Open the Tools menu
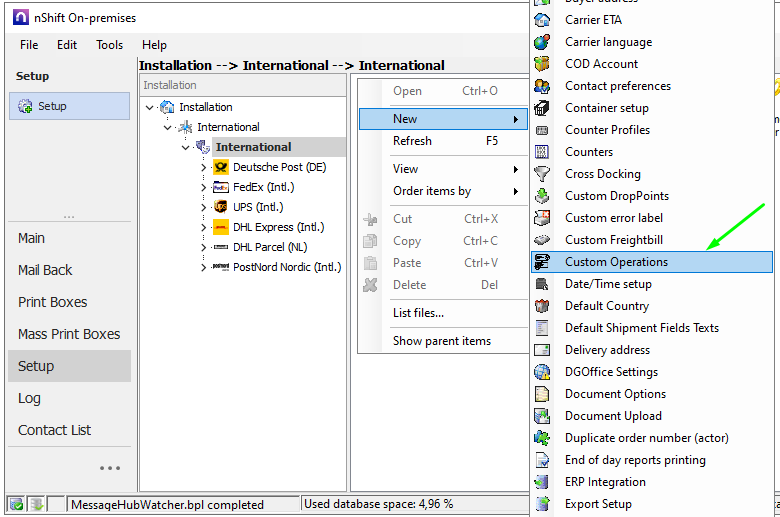The height and width of the screenshot is (517, 780). coord(109,45)
